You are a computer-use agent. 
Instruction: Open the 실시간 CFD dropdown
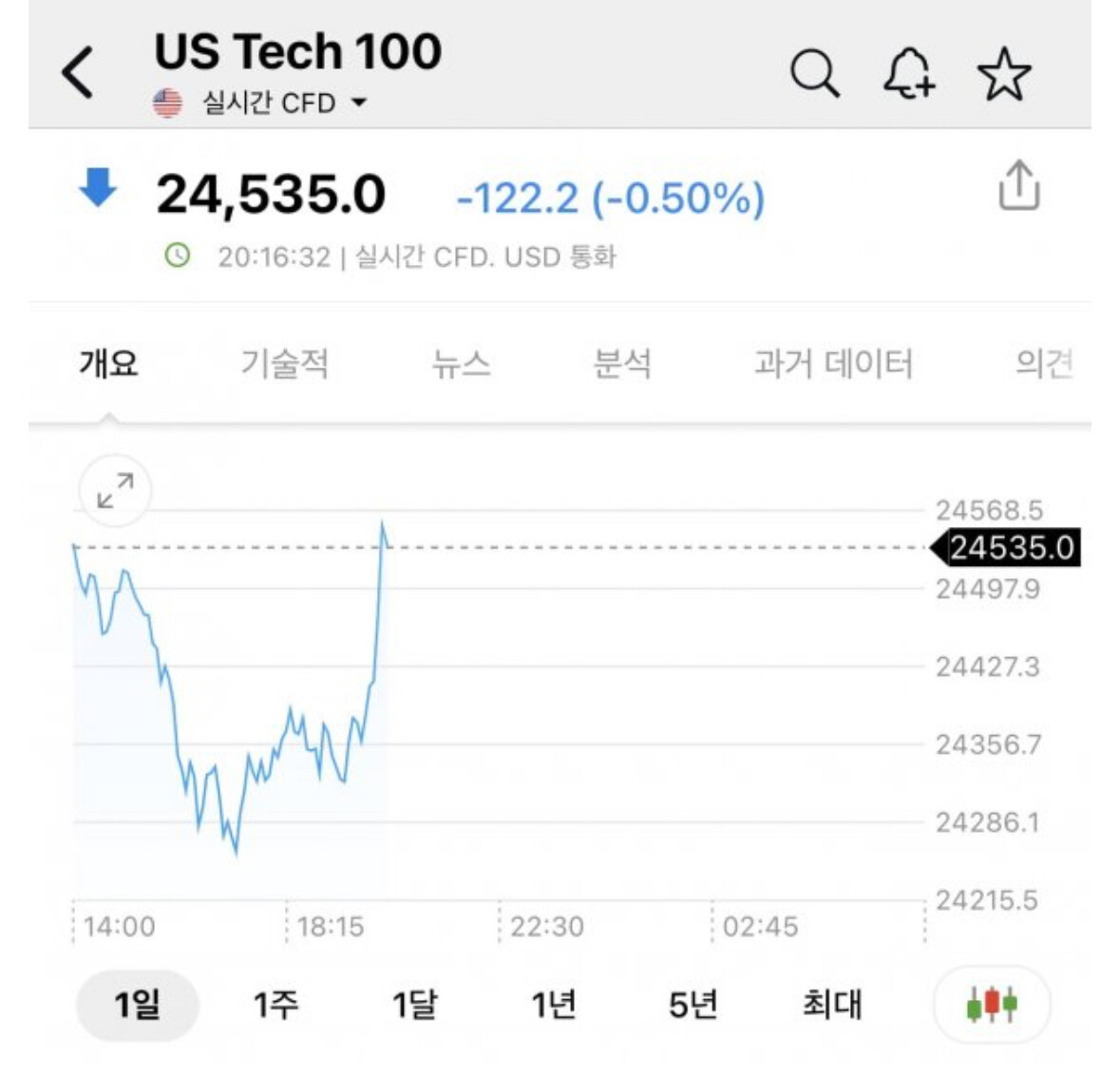[x=284, y=103]
